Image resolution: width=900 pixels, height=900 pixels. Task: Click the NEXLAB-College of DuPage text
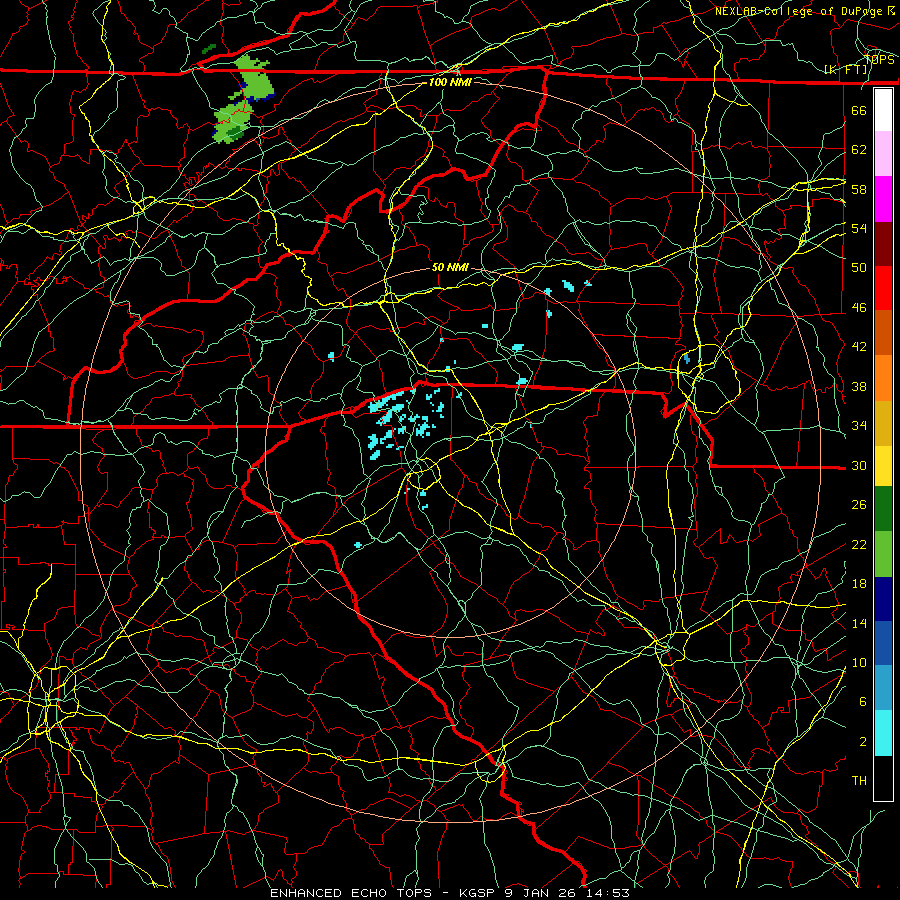(x=798, y=11)
